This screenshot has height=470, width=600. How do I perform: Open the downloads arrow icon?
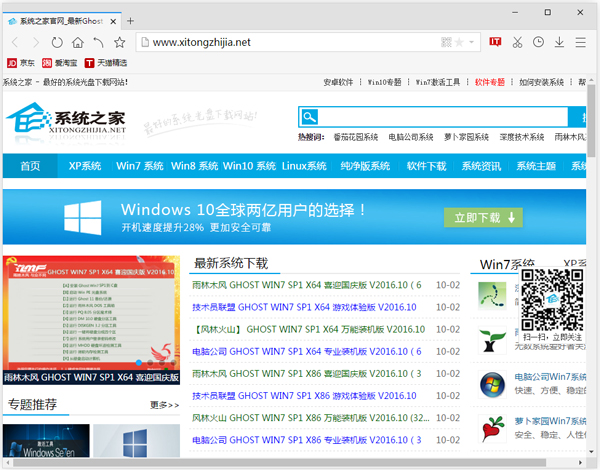pos(559,42)
